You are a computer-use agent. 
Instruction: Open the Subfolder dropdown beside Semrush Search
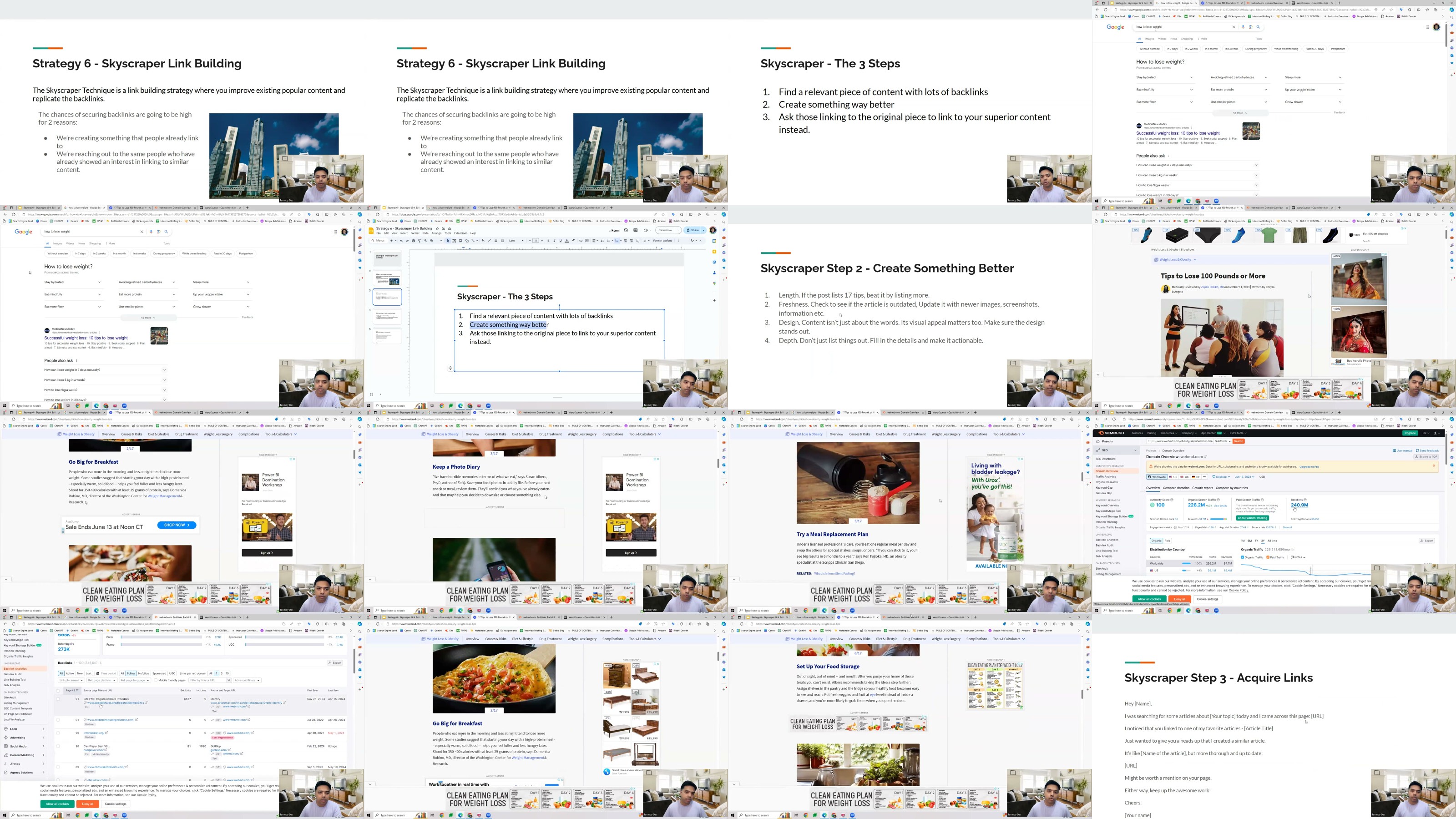tap(1223, 441)
